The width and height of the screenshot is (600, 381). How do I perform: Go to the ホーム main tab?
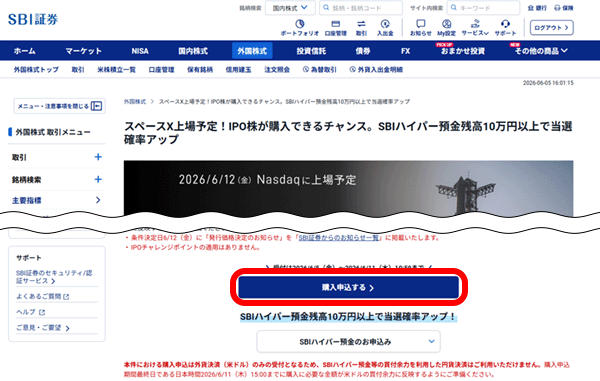(24, 51)
